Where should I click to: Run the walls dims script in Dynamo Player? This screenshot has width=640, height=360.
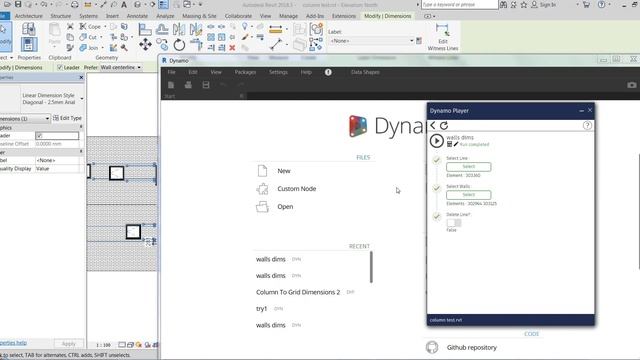click(436, 141)
